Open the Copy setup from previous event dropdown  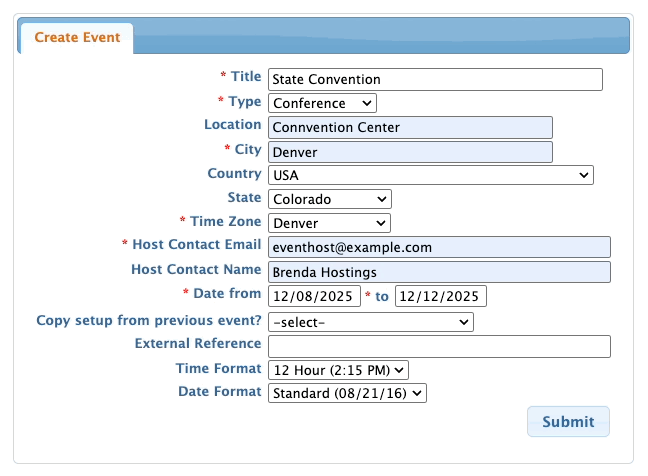[370, 322]
